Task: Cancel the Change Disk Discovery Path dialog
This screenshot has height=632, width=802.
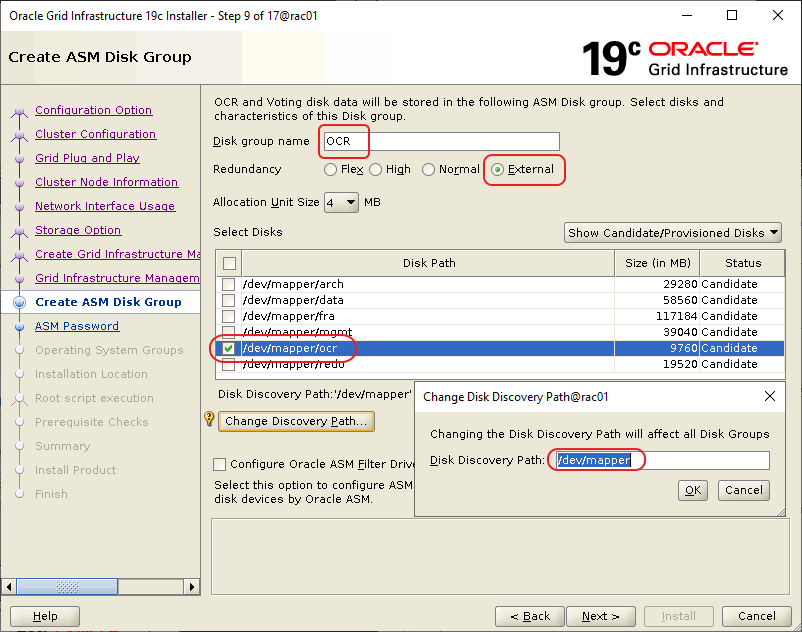Action: click(744, 490)
